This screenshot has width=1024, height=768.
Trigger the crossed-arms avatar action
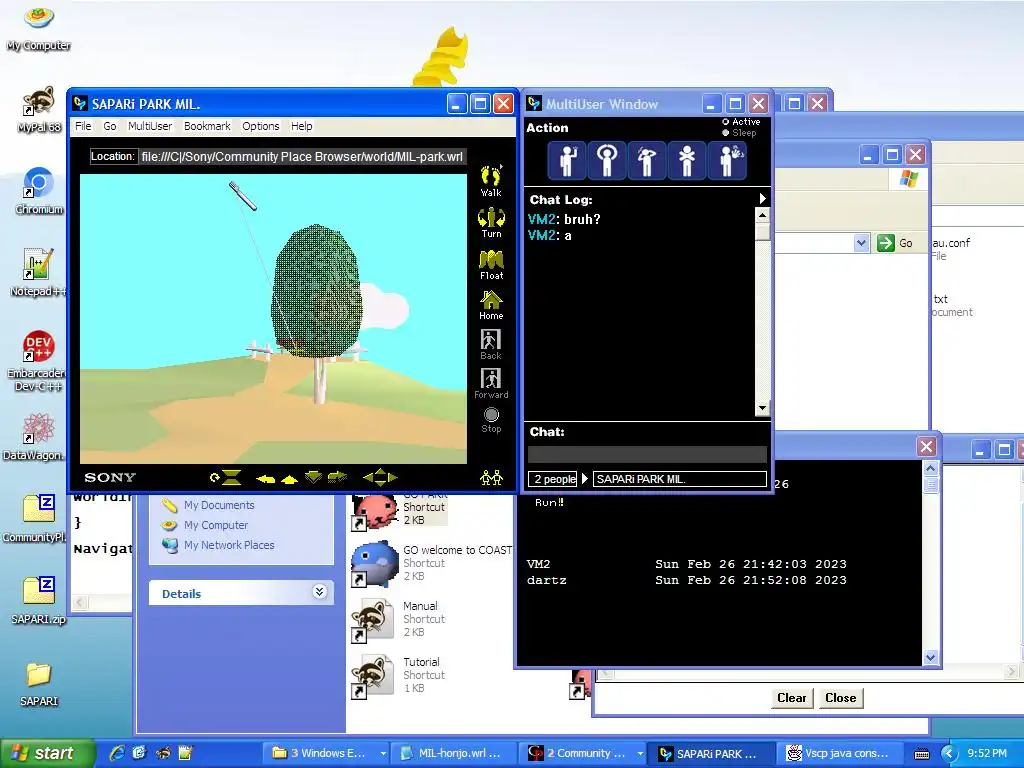pos(686,160)
